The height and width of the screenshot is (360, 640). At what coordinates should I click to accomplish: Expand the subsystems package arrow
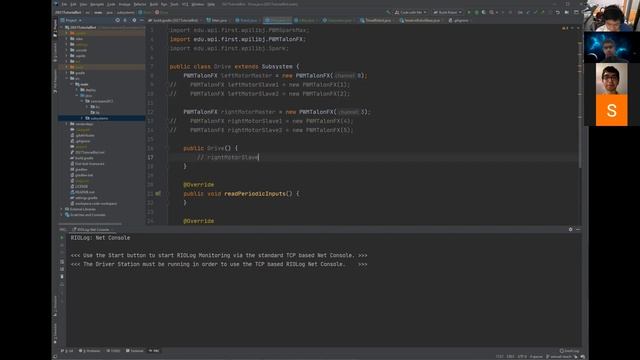click(82, 118)
